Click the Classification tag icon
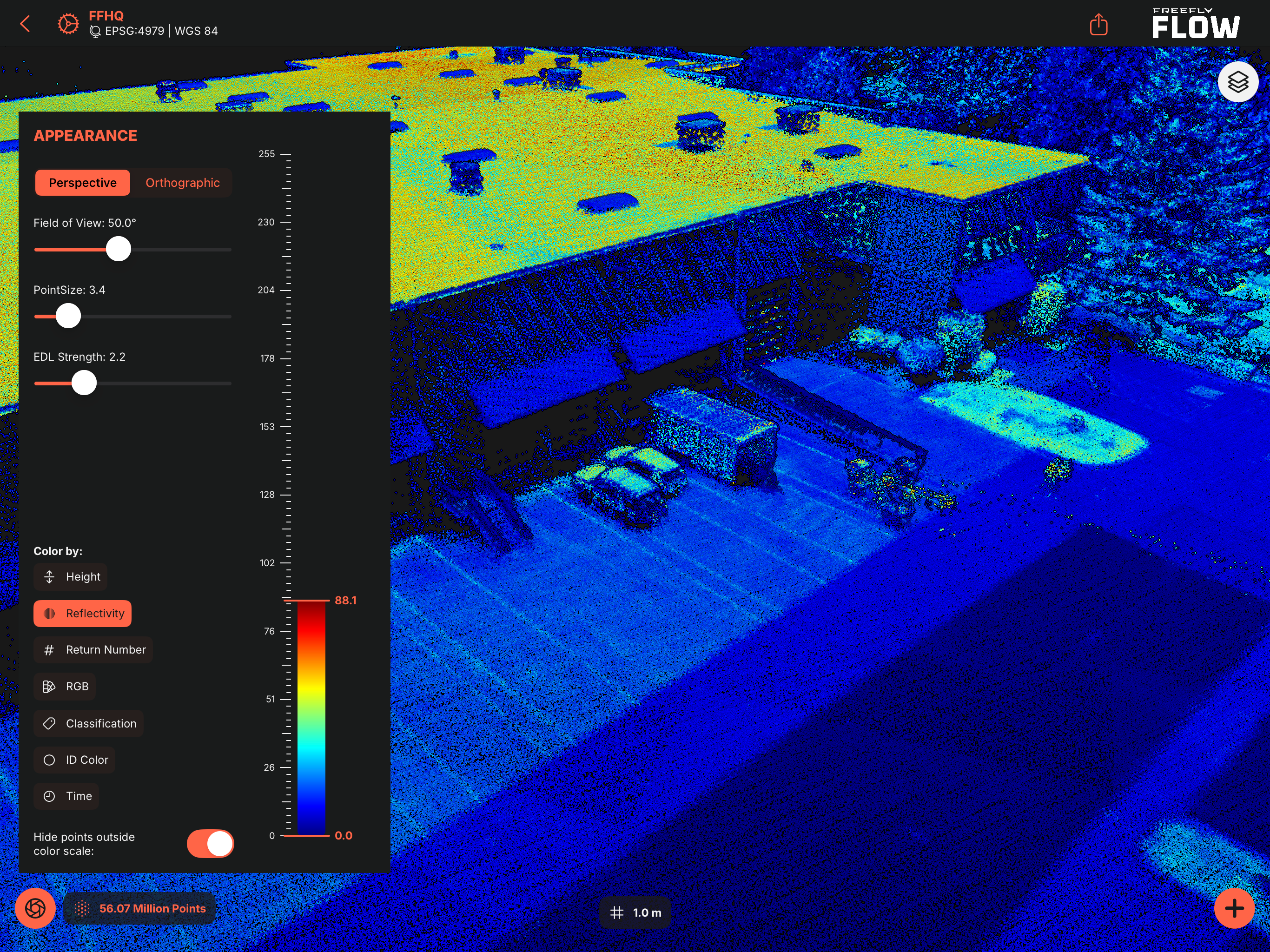Screen dimensions: 1270x952 pyautogui.click(x=49, y=723)
